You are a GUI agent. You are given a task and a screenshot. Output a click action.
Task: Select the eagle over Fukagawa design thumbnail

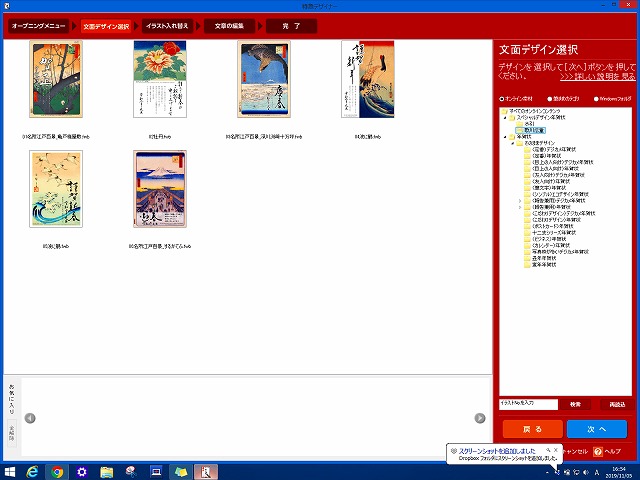click(x=264, y=79)
